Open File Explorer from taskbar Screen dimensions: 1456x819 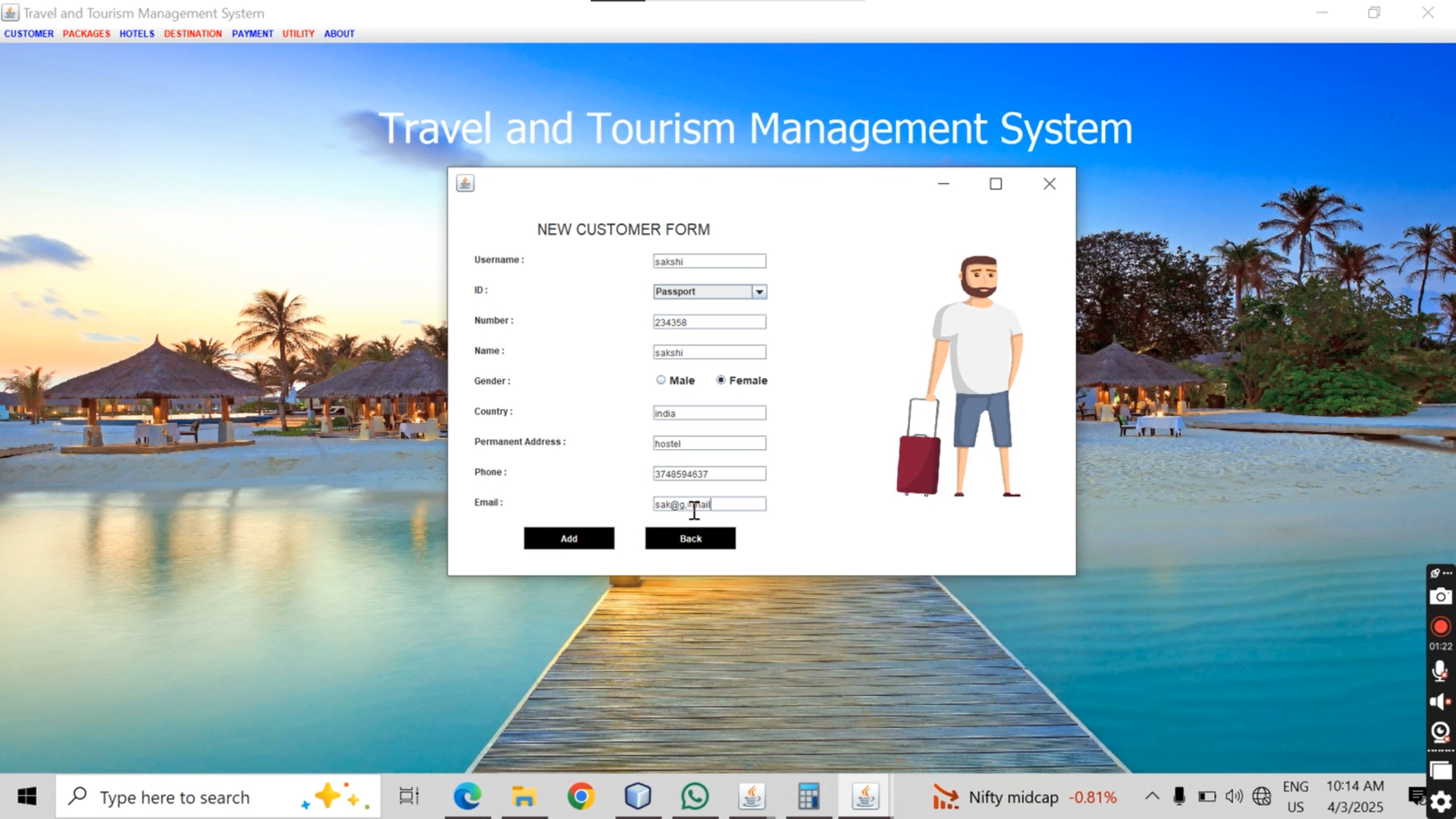[524, 796]
